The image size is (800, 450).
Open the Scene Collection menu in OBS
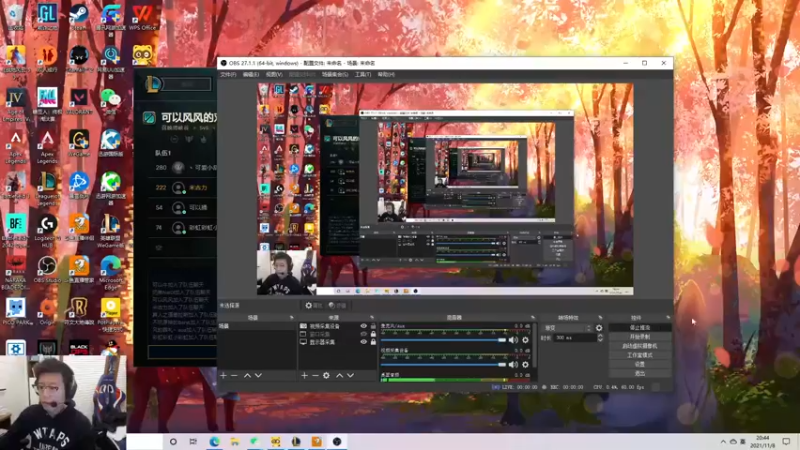click(x=335, y=74)
